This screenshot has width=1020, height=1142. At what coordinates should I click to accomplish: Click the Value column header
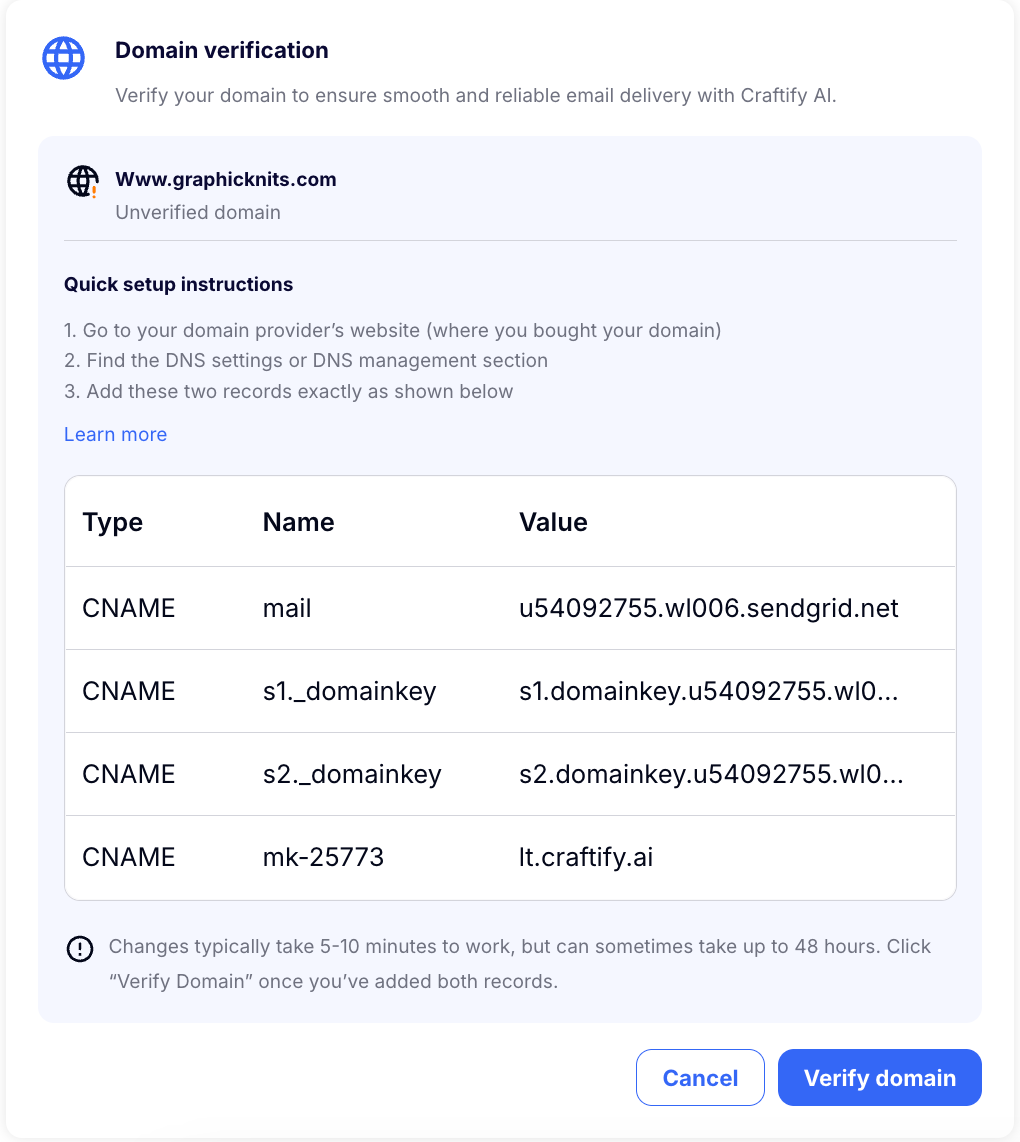(x=554, y=522)
